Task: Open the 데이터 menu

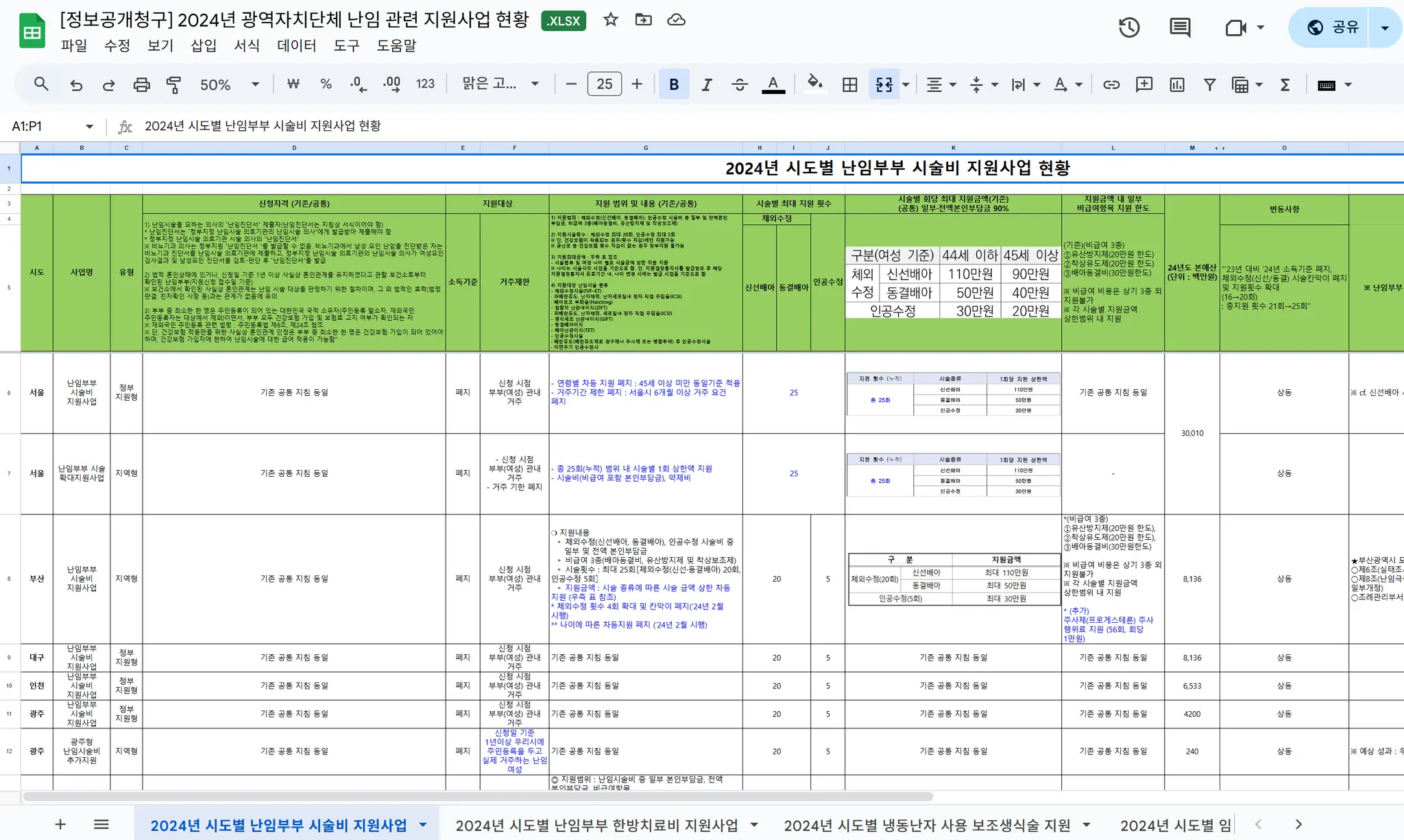Action: tap(296, 45)
